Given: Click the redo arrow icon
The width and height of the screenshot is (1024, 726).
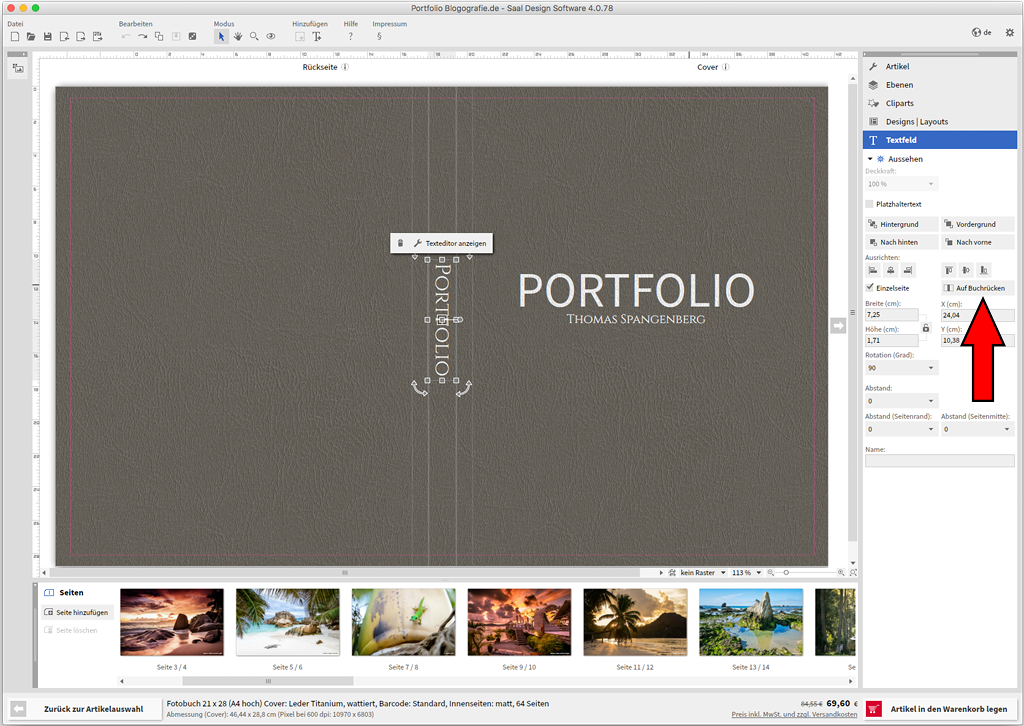Looking at the screenshot, I should [x=143, y=36].
